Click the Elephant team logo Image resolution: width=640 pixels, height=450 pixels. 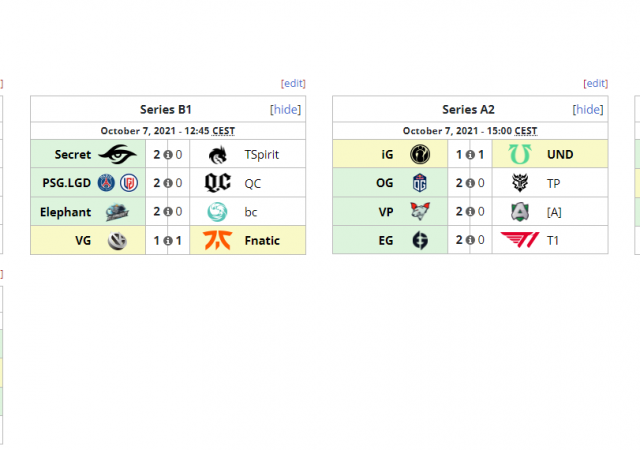click(x=117, y=212)
